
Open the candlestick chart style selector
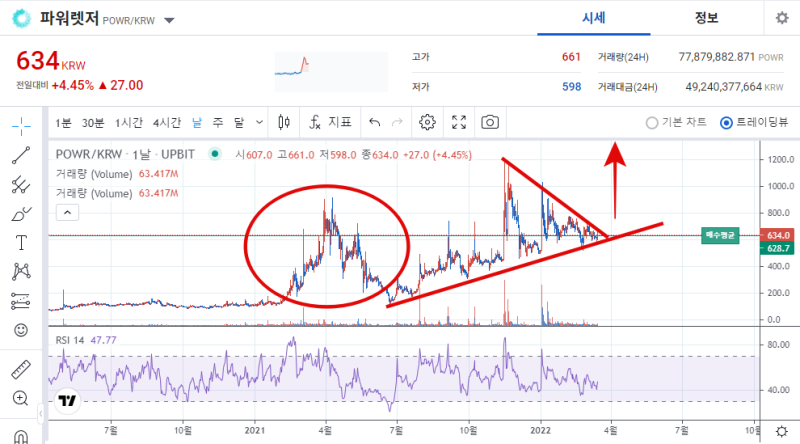pos(284,122)
